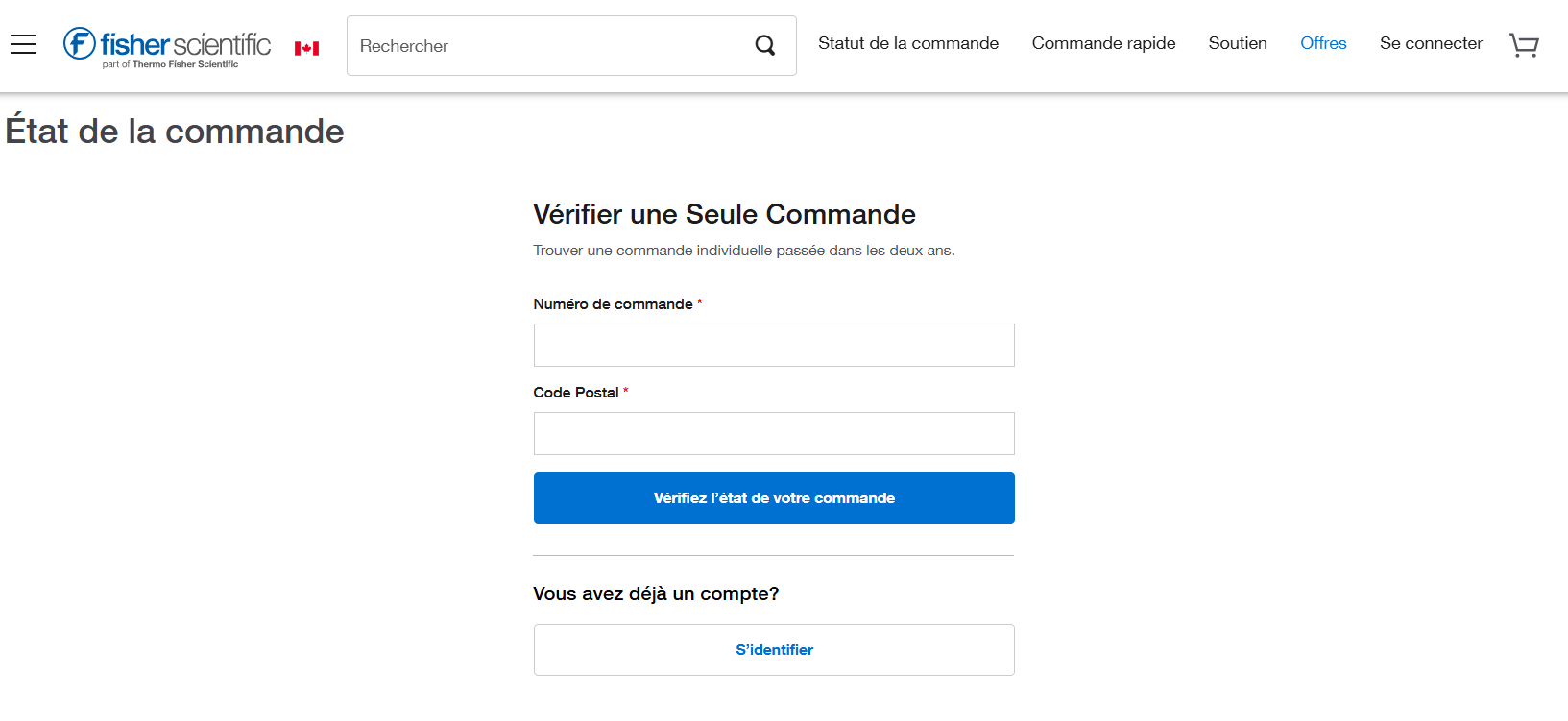The image size is (1568, 721).
Task: Click the Vous avez déjà un compte text
Action: pos(656,594)
